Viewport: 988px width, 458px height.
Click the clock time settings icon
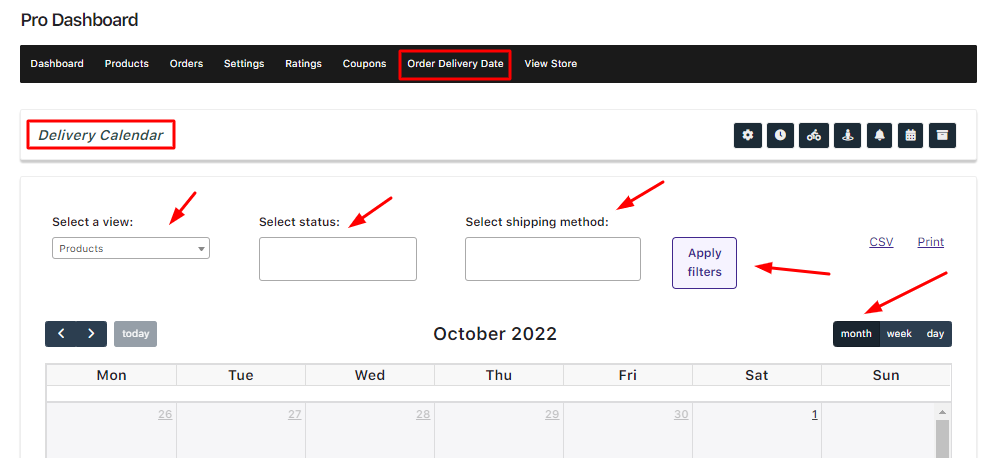[x=780, y=135]
